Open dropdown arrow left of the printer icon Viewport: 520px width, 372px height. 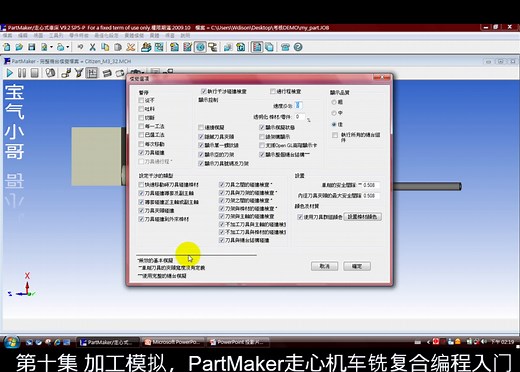[x=51, y=47]
